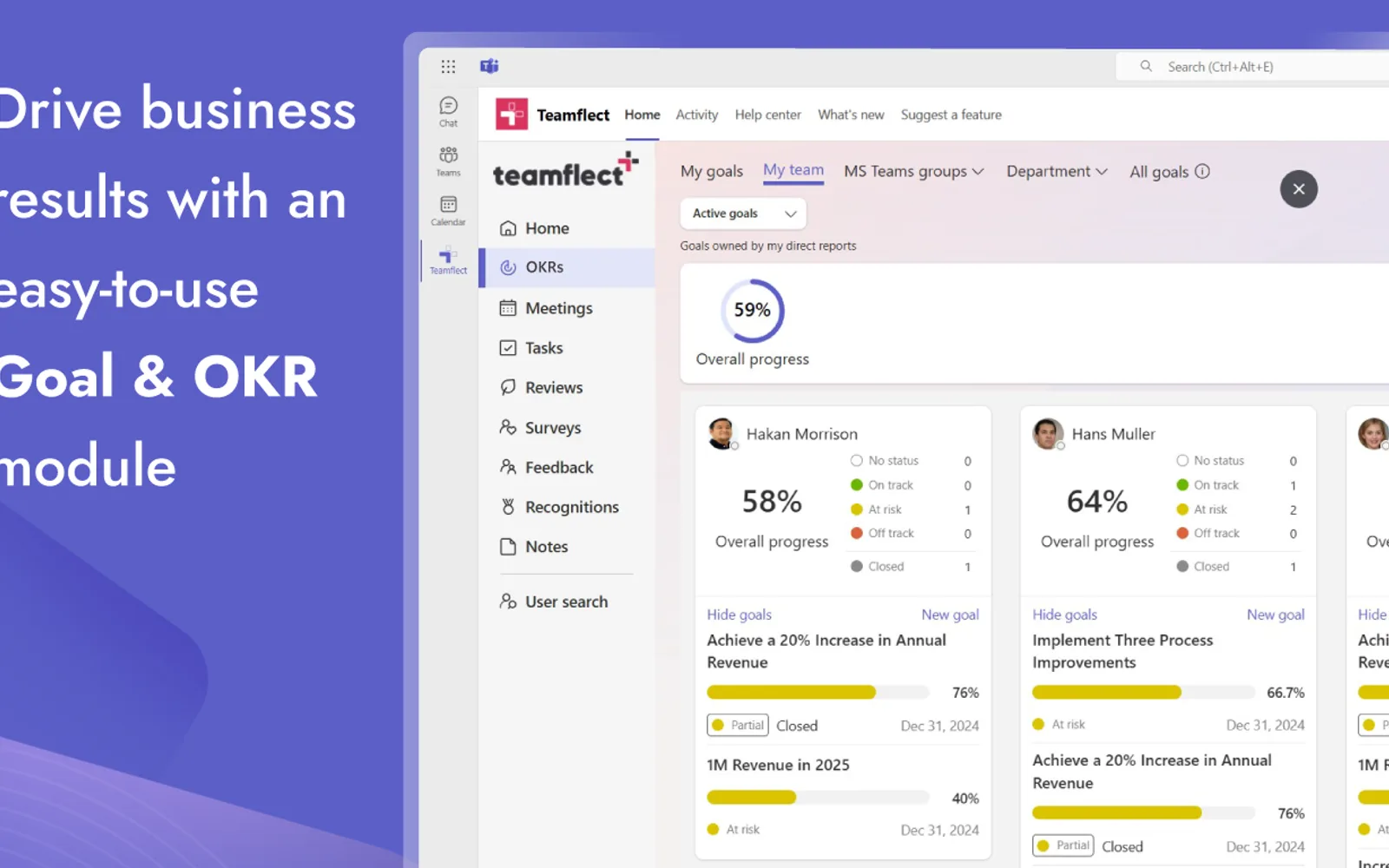Image resolution: width=1389 pixels, height=868 pixels.
Task: Open Tasks in the sidebar
Action: click(x=567, y=348)
